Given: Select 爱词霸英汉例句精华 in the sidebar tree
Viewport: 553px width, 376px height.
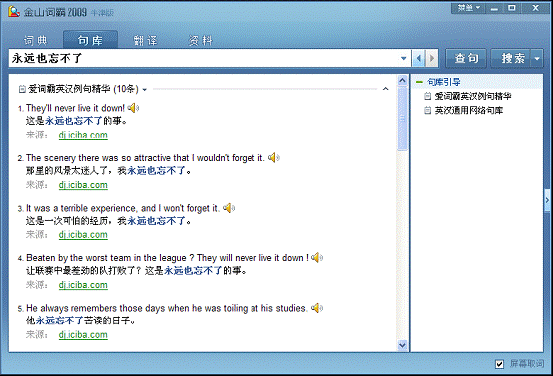Looking at the screenshot, I should coord(473,96).
